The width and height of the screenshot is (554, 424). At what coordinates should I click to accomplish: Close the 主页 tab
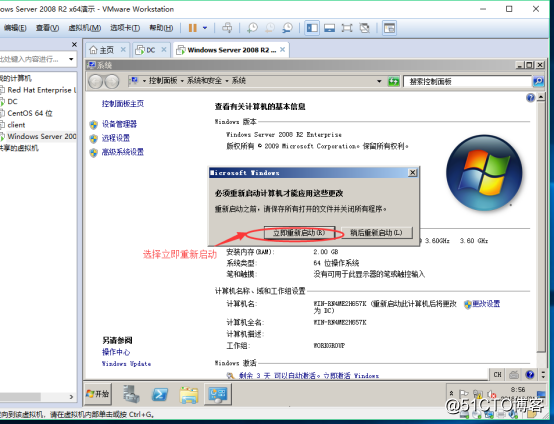click(x=123, y=50)
